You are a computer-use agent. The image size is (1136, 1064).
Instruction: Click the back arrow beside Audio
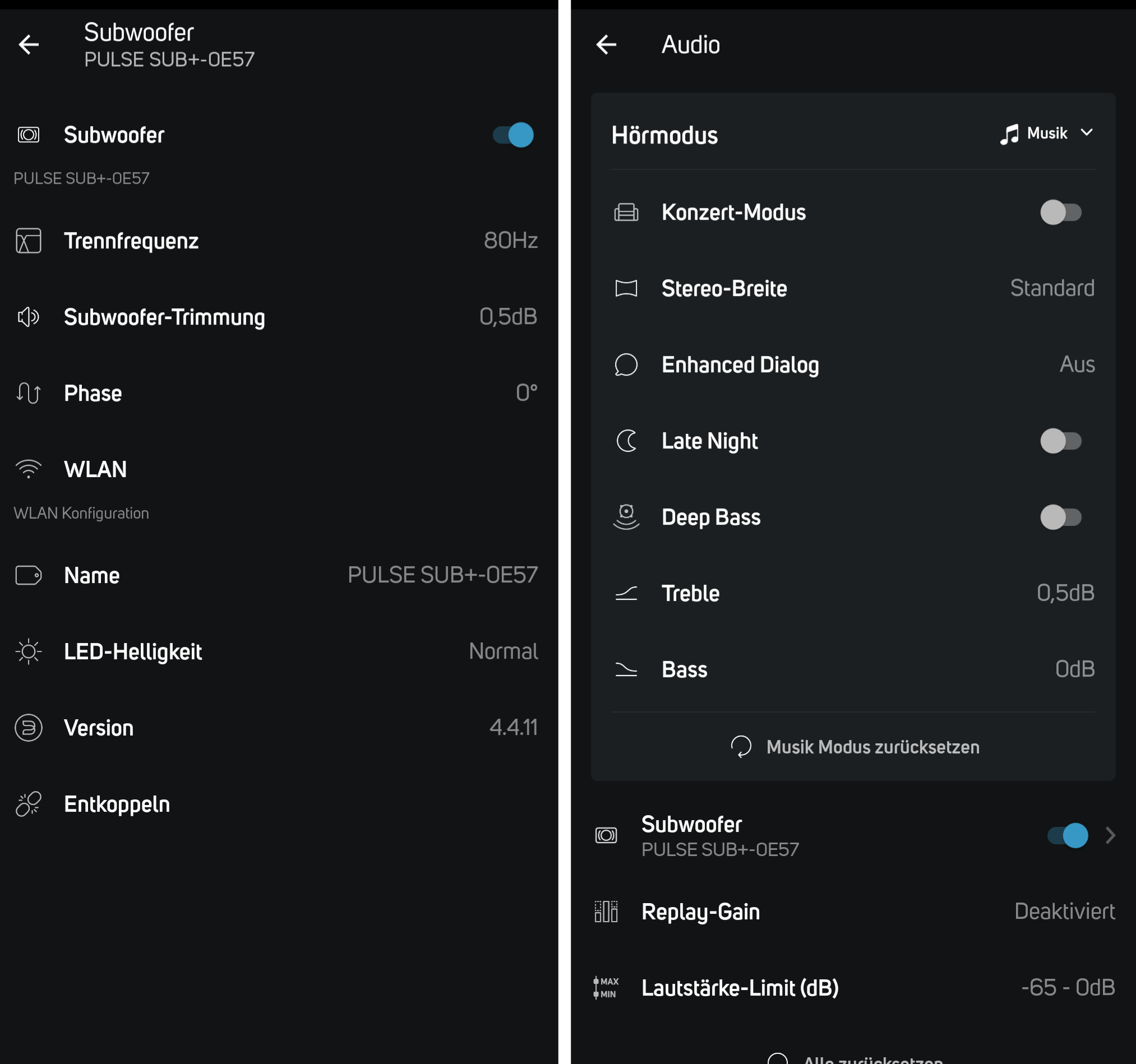(606, 45)
